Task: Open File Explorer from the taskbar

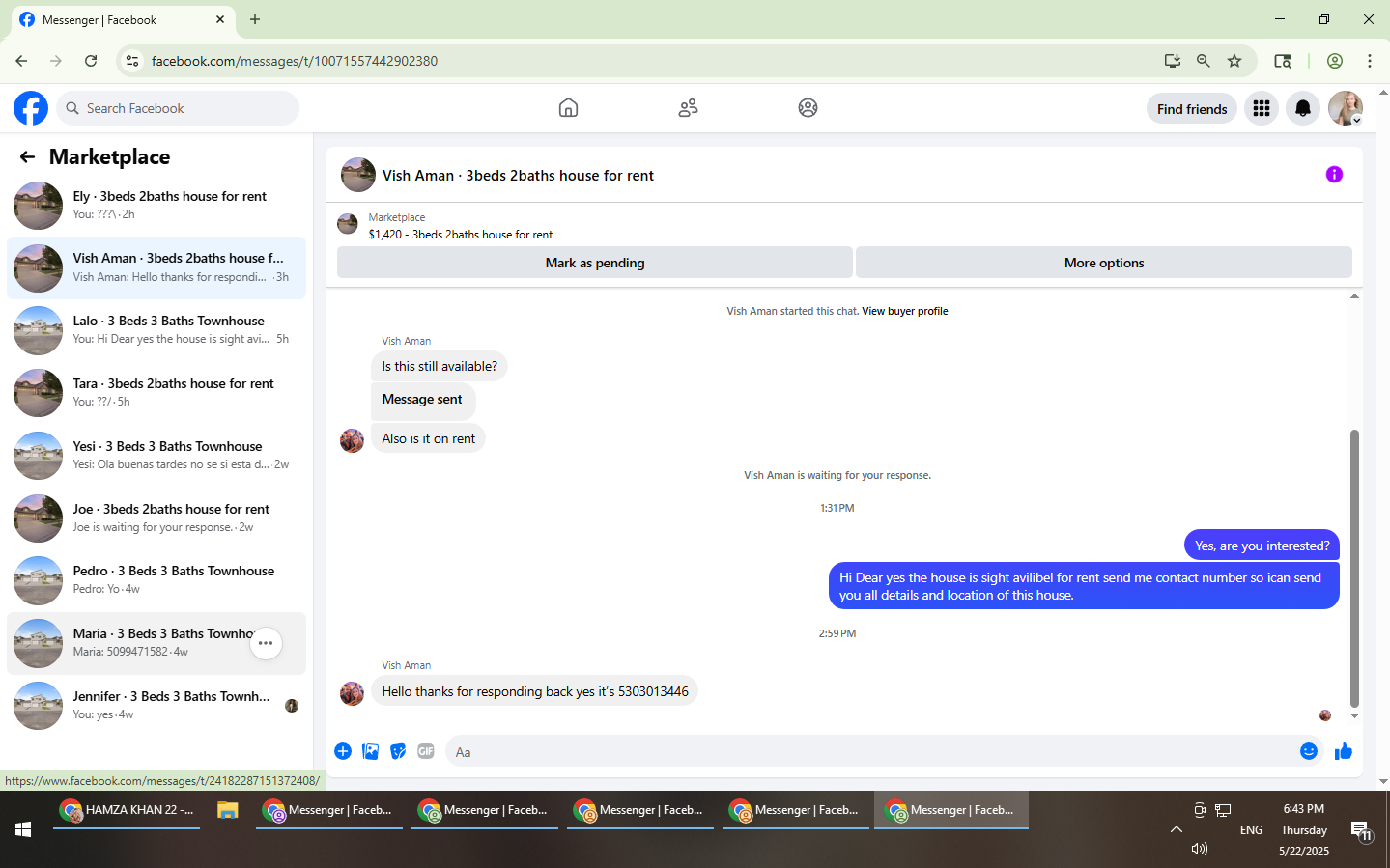Action: [x=228, y=811]
